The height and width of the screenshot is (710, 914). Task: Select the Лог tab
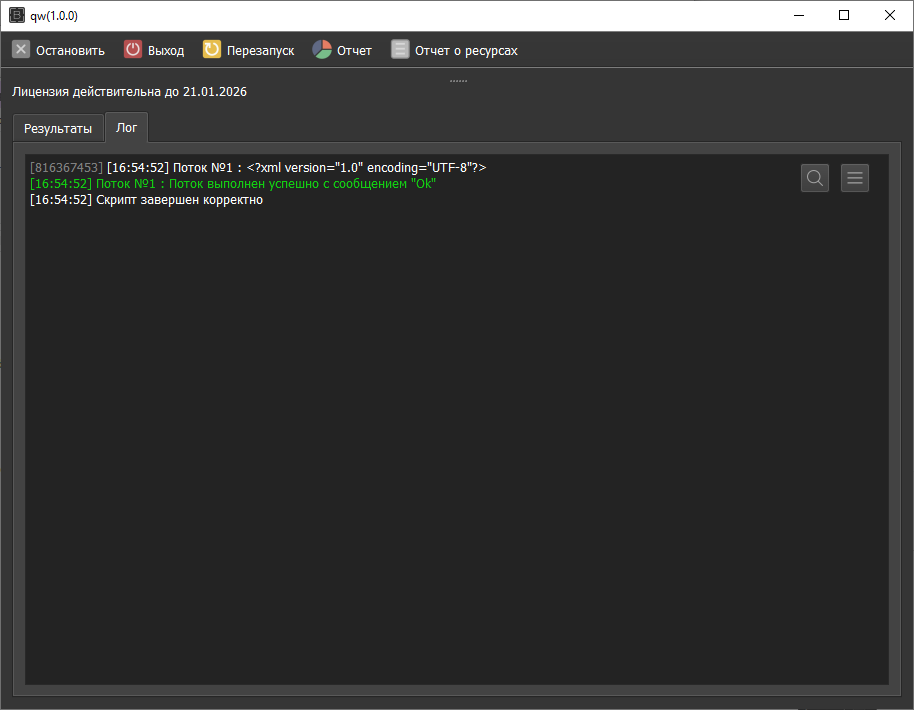coord(127,127)
